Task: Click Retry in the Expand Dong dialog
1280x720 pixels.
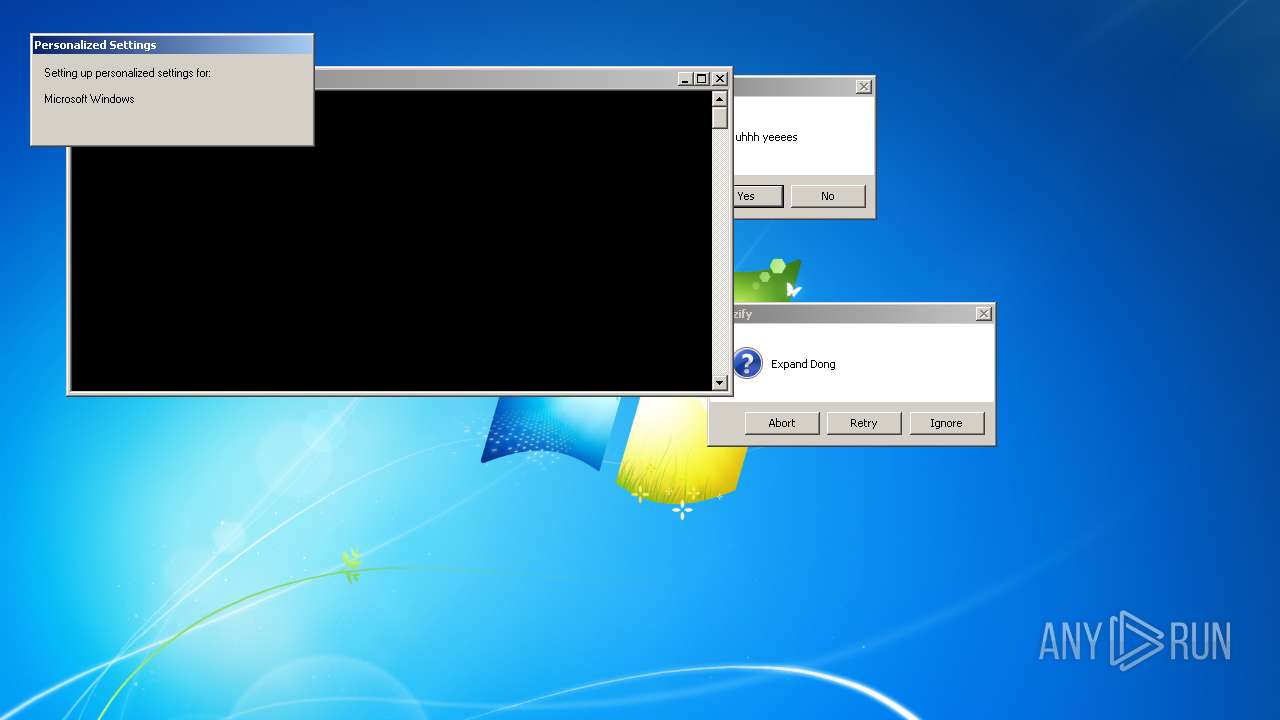Action: [864, 423]
